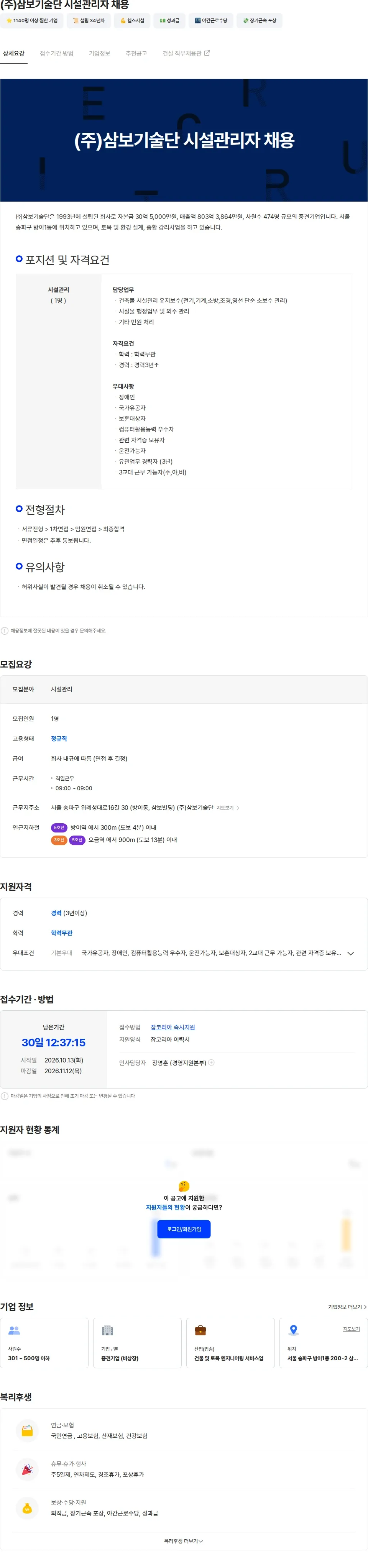Click the money icon in the 성과급 tag
Viewport: 368px width, 1568px height.
click(162, 21)
